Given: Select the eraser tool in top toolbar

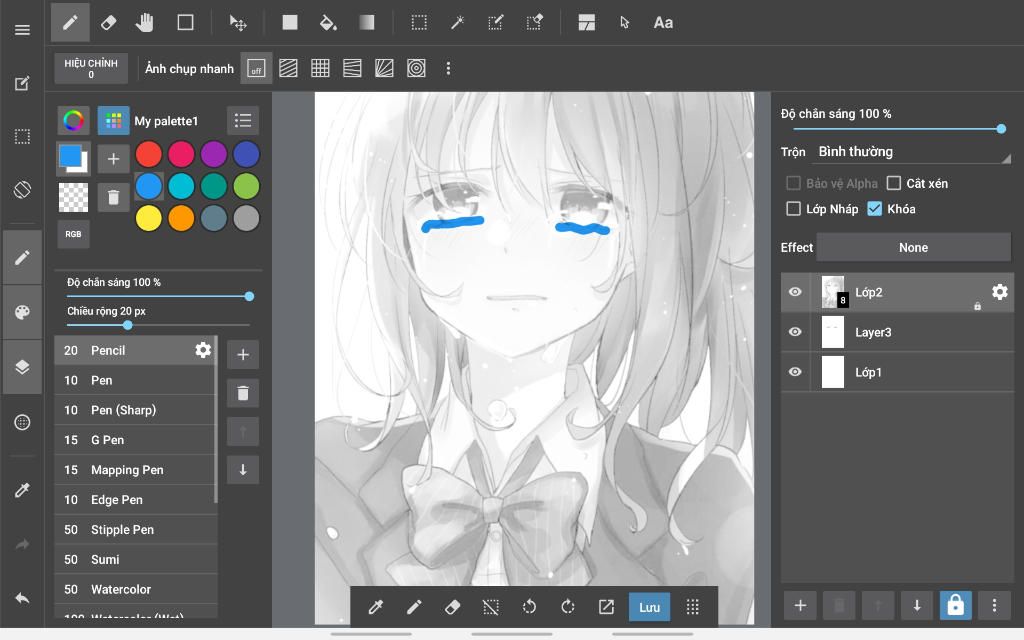Looking at the screenshot, I should tap(108, 23).
